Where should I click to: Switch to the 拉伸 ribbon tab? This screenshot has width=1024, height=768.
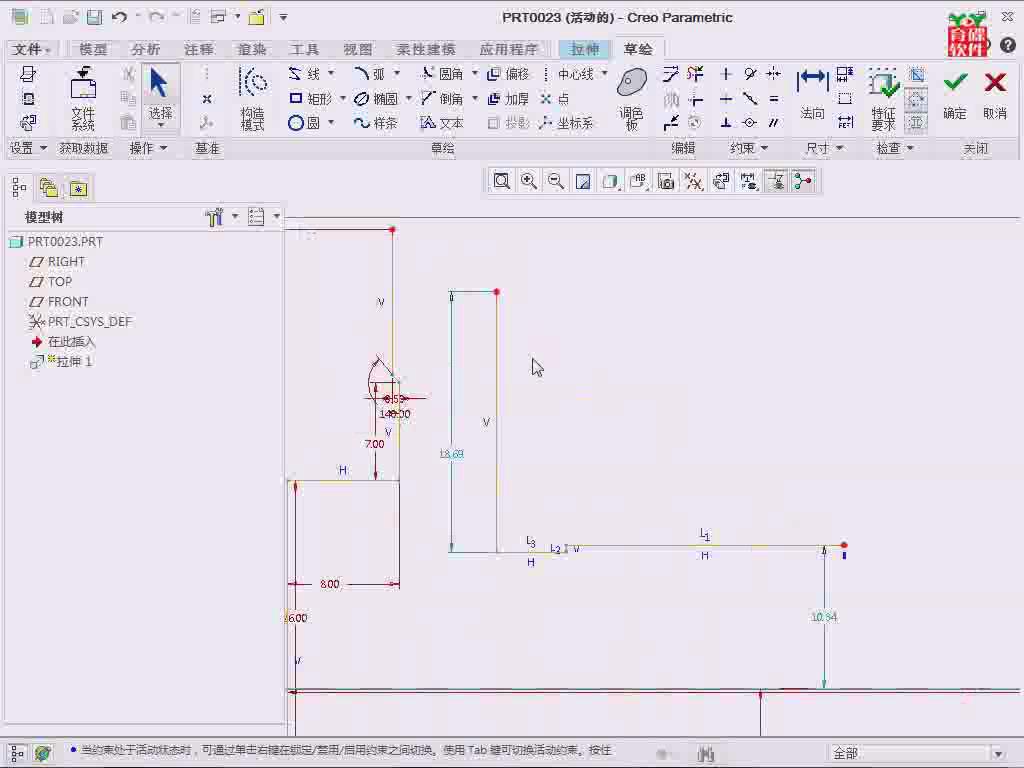[x=584, y=49]
